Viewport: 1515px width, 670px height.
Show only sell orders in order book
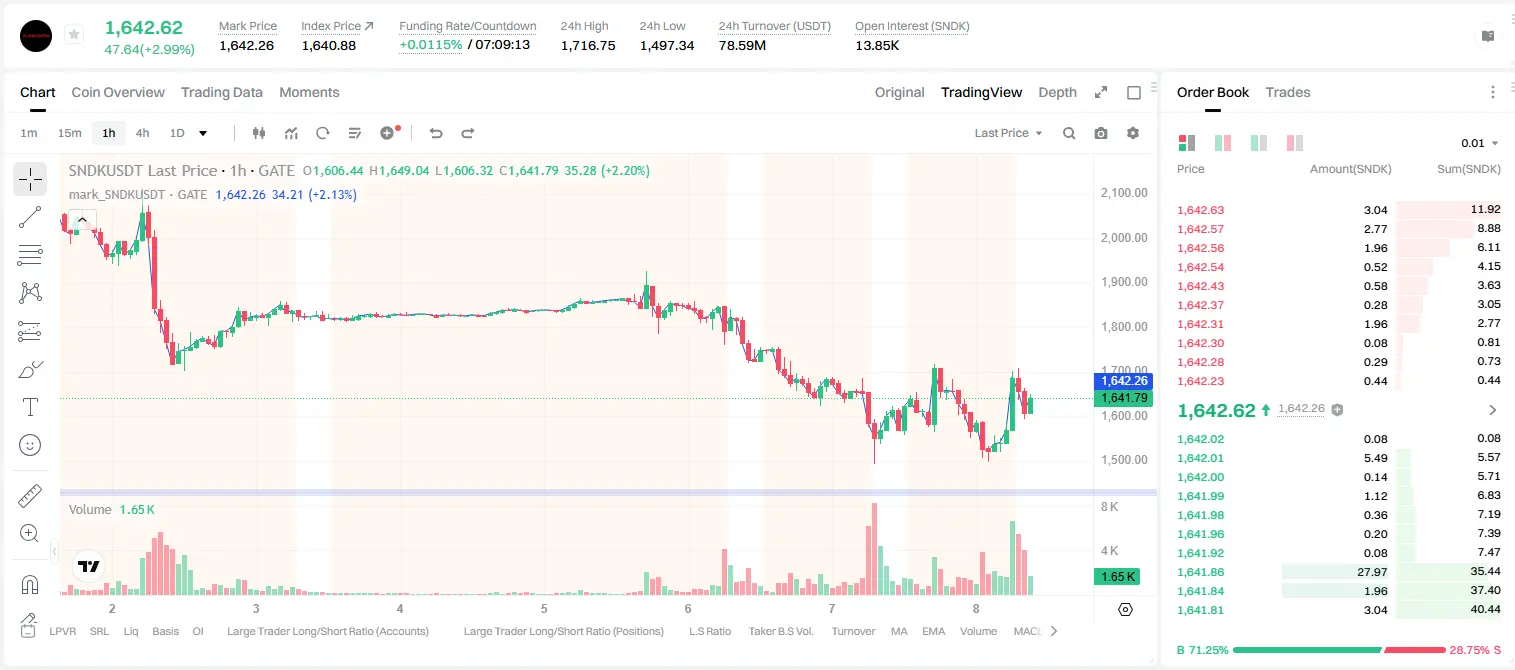1295,143
